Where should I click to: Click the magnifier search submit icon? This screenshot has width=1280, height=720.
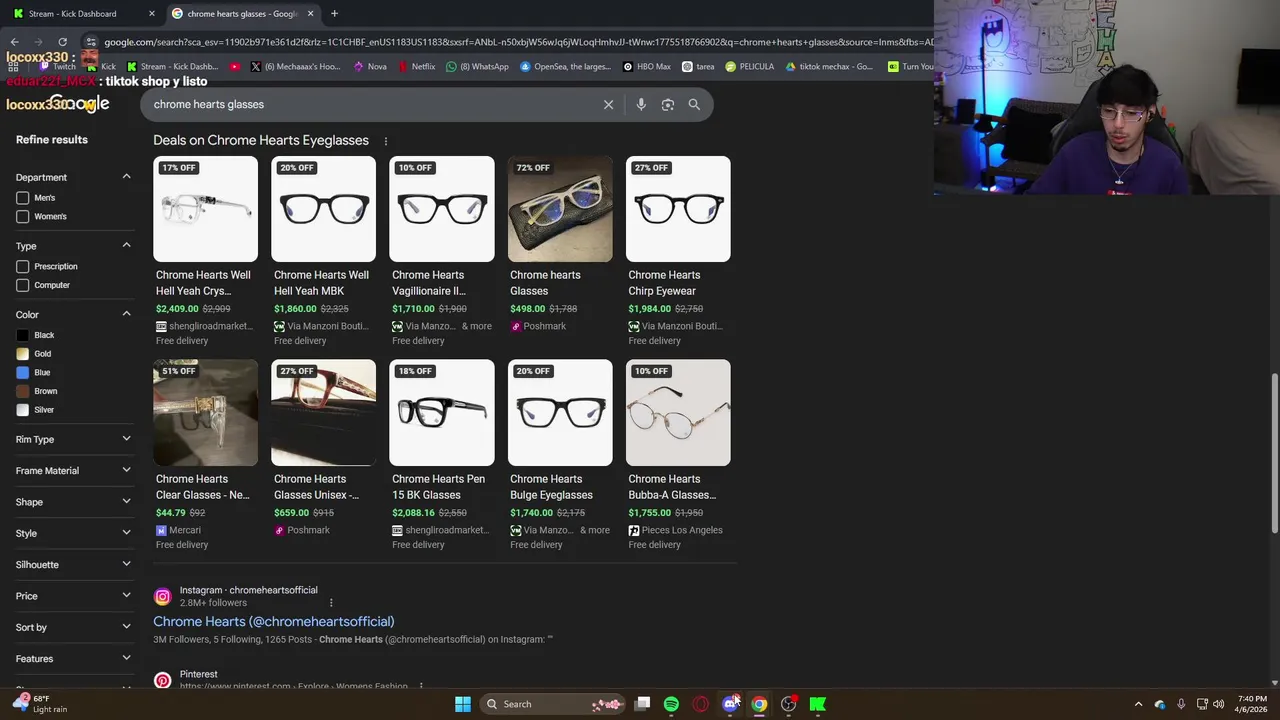[x=694, y=104]
